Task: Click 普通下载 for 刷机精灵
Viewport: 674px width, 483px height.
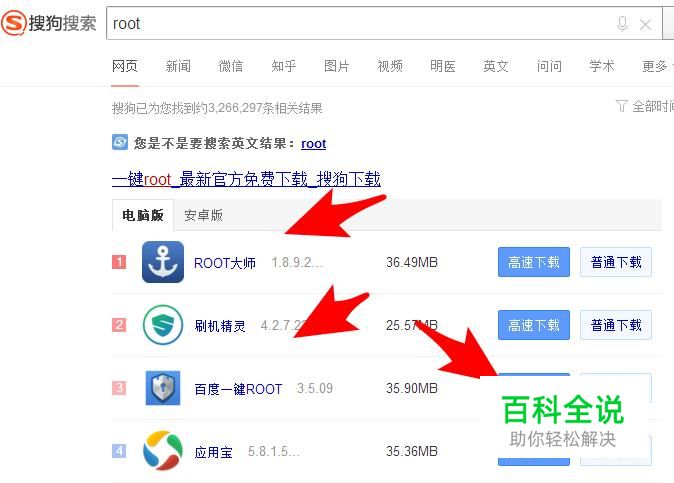Action: pyautogui.click(x=616, y=325)
